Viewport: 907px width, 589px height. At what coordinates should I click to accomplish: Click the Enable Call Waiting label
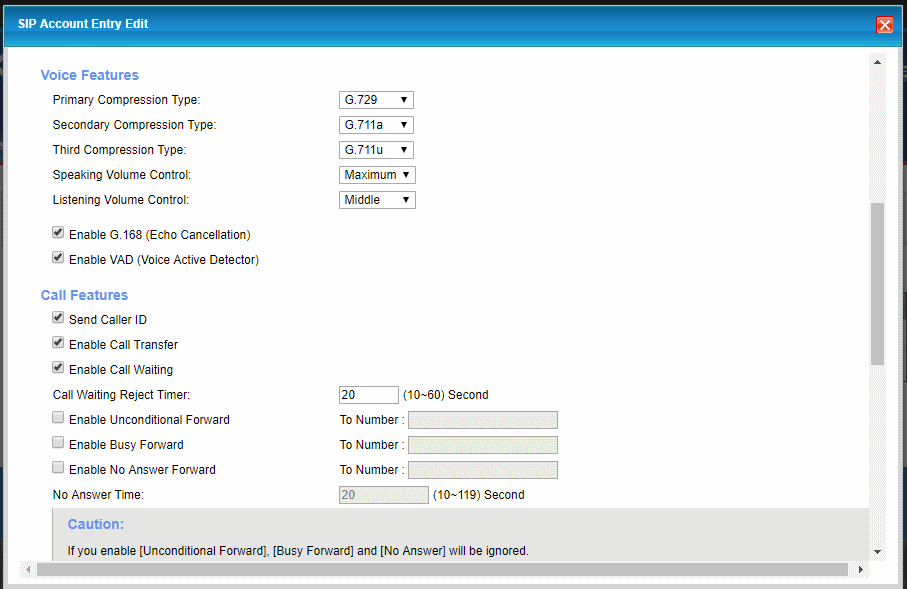(121, 370)
